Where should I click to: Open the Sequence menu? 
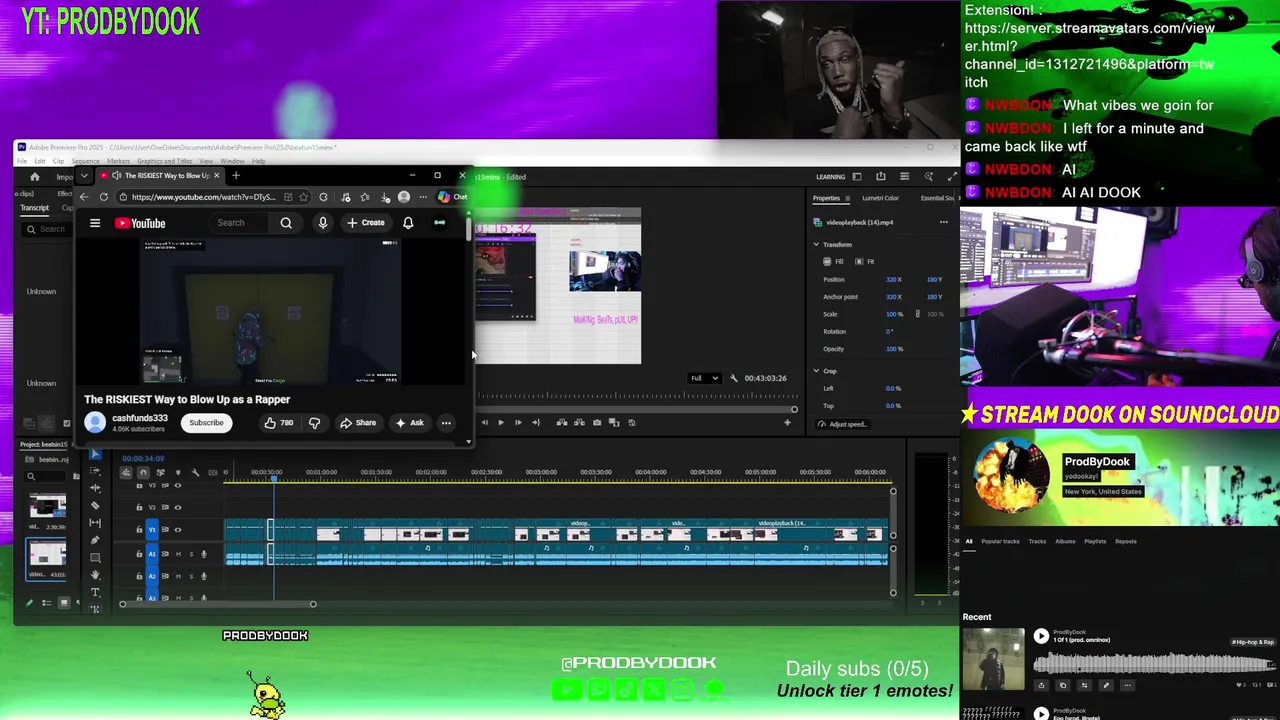[85, 161]
